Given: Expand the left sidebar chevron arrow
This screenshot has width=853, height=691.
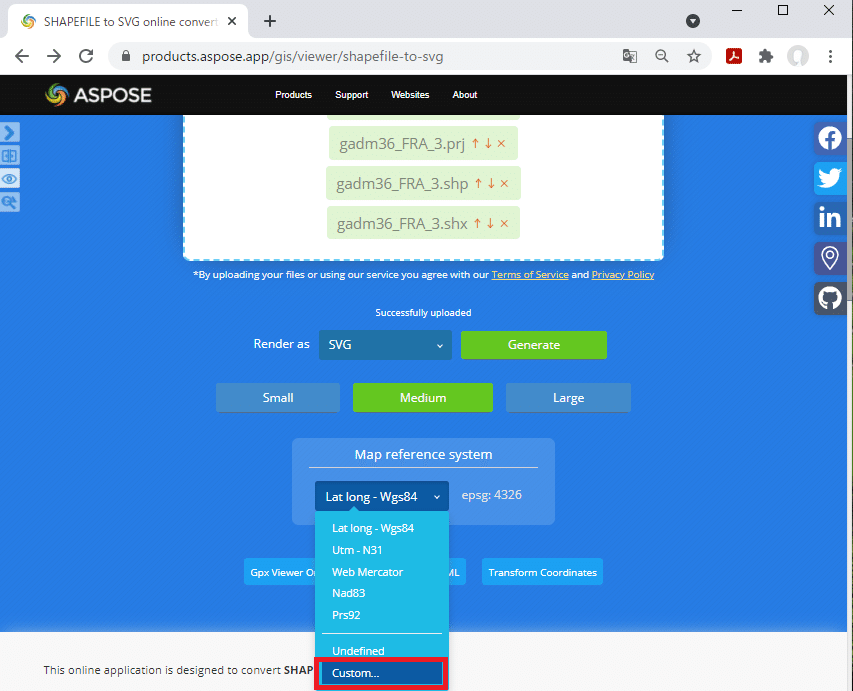Looking at the screenshot, I should click(10, 132).
